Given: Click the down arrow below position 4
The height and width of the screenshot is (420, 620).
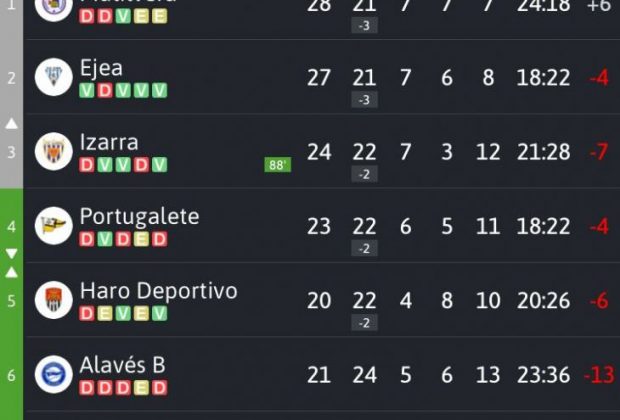Looking at the screenshot, I should 12,254.
